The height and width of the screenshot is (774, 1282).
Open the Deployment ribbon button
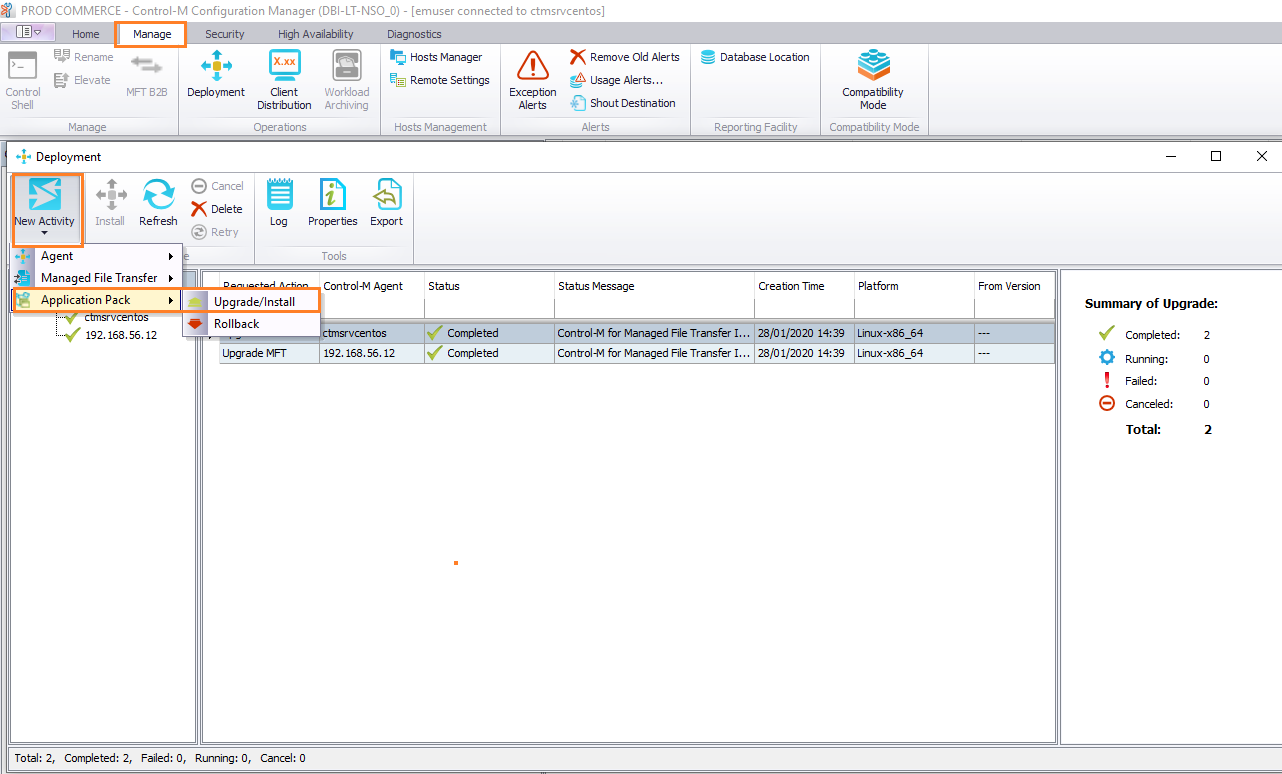(216, 75)
